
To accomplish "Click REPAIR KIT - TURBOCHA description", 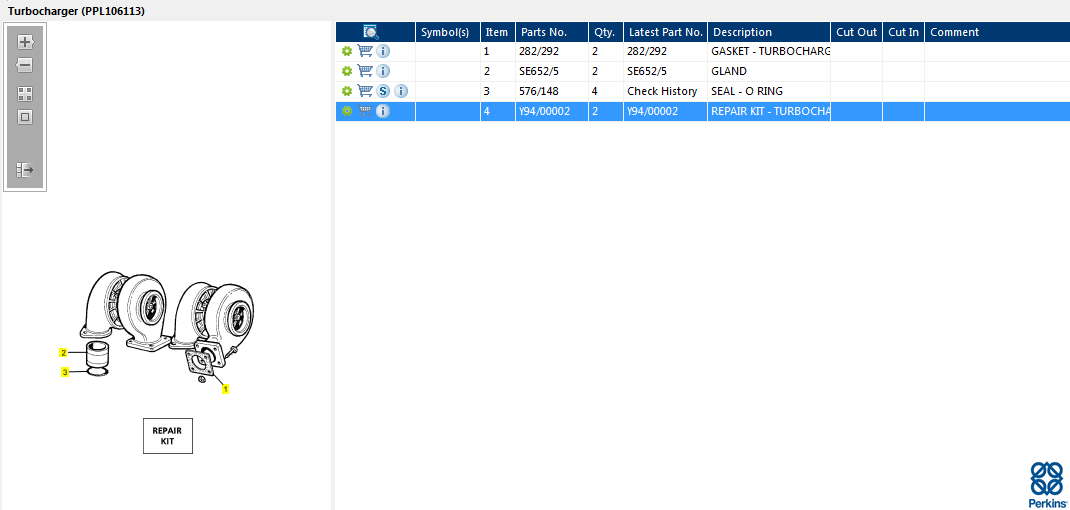I will 769,111.
